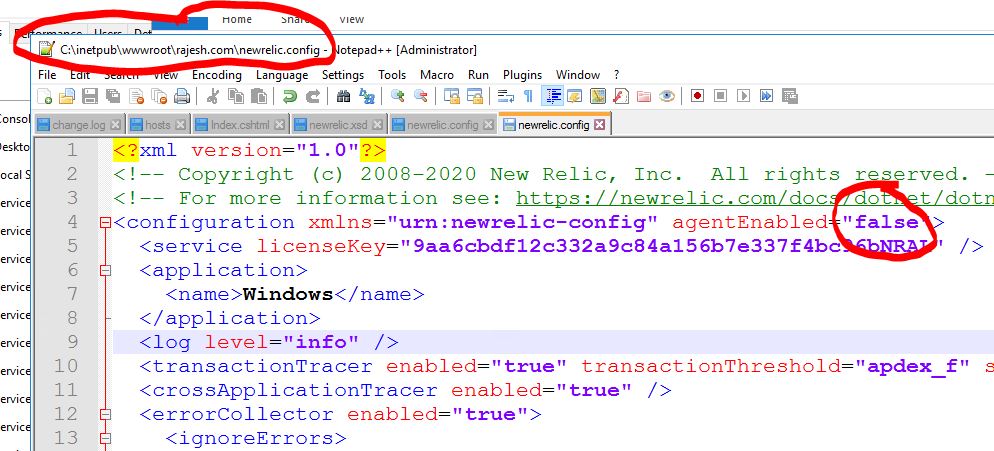Click the New file toolbar icon
The width and height of the screenshot is (994, 451).
click(x=45, y=97)
